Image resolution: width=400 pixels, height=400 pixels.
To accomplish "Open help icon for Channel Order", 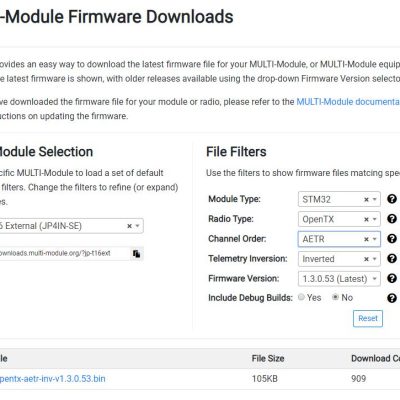I will pyautogui.click(x=392, y=239).
